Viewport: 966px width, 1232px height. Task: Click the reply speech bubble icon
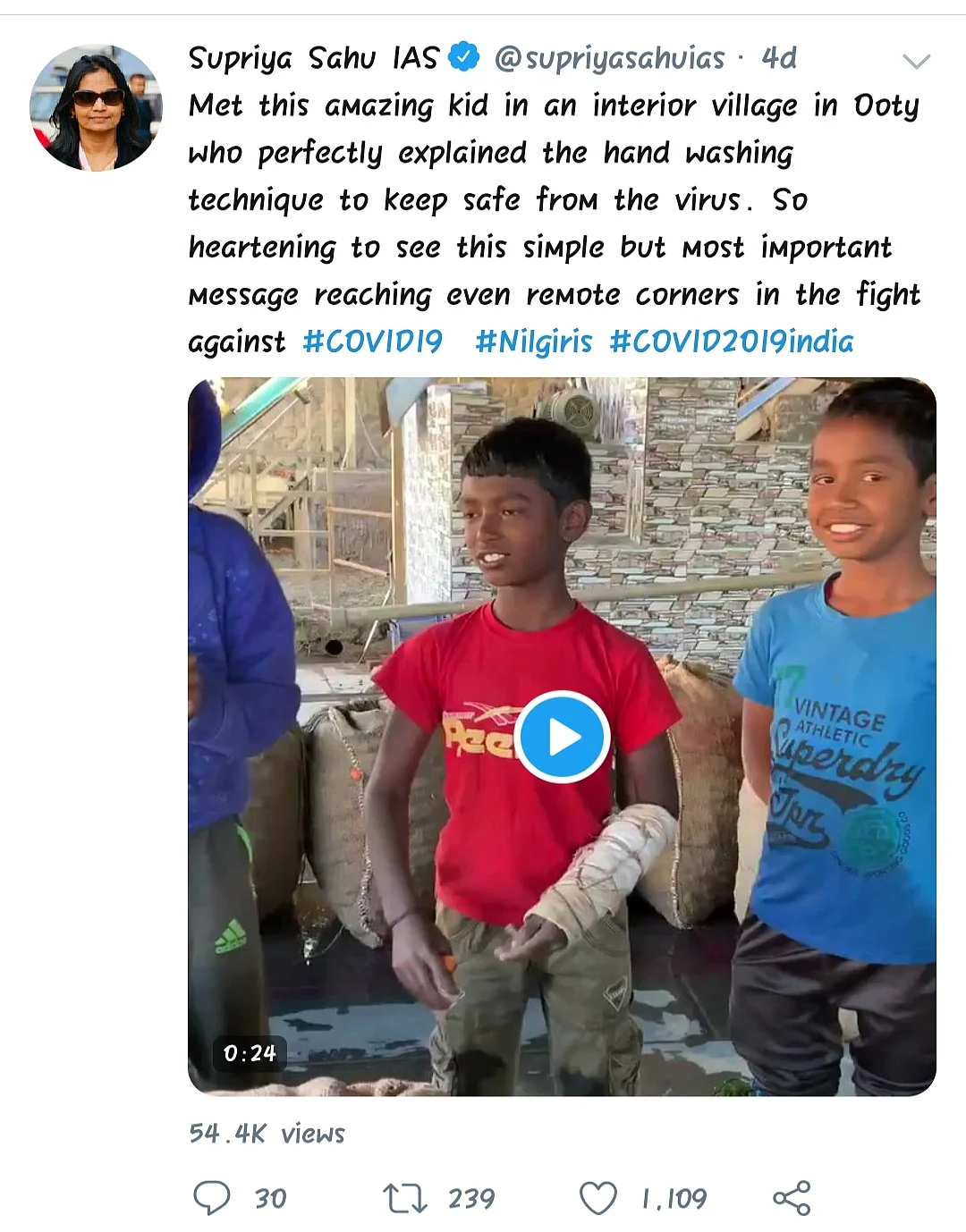[x=212, y=1198]
